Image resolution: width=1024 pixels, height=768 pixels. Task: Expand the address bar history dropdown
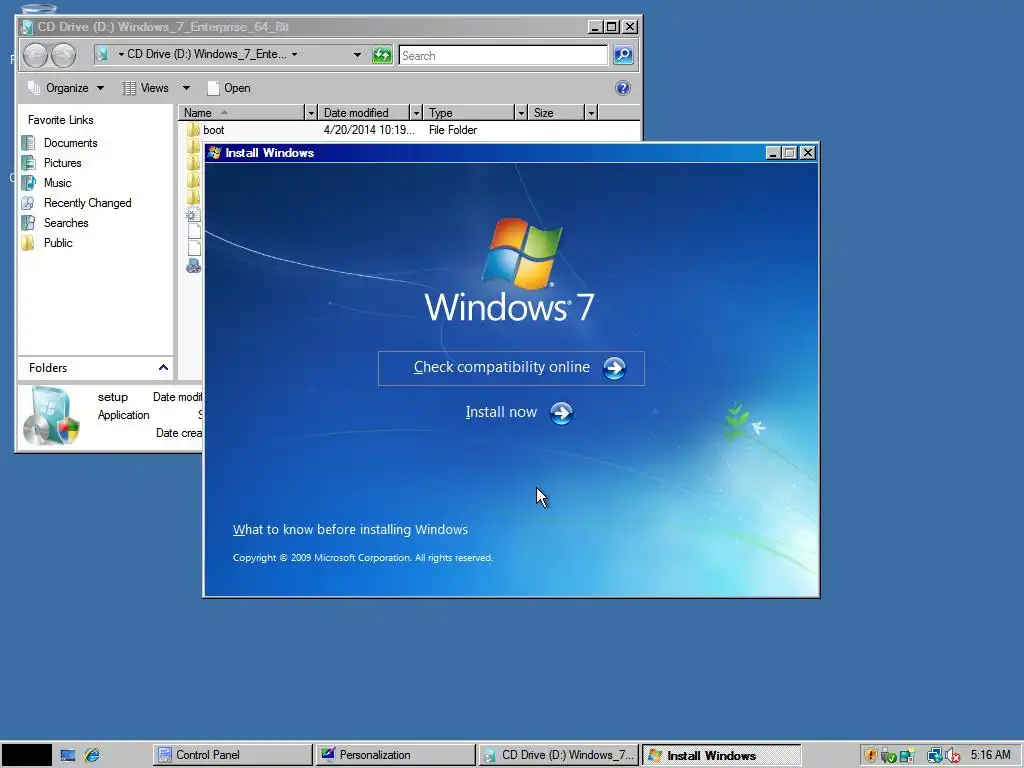[x=357, y=55]
